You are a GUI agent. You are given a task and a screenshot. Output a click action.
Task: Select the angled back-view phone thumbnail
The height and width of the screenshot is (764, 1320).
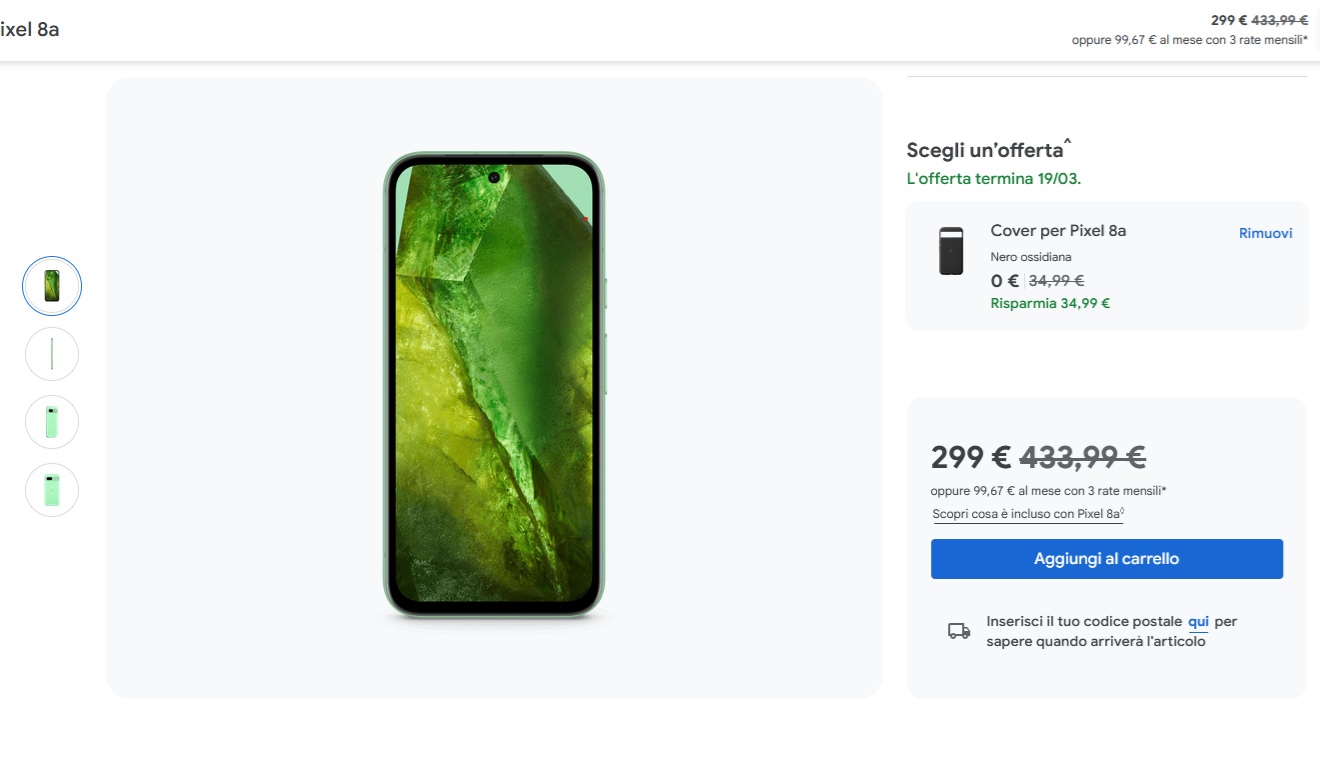point(52,422)
